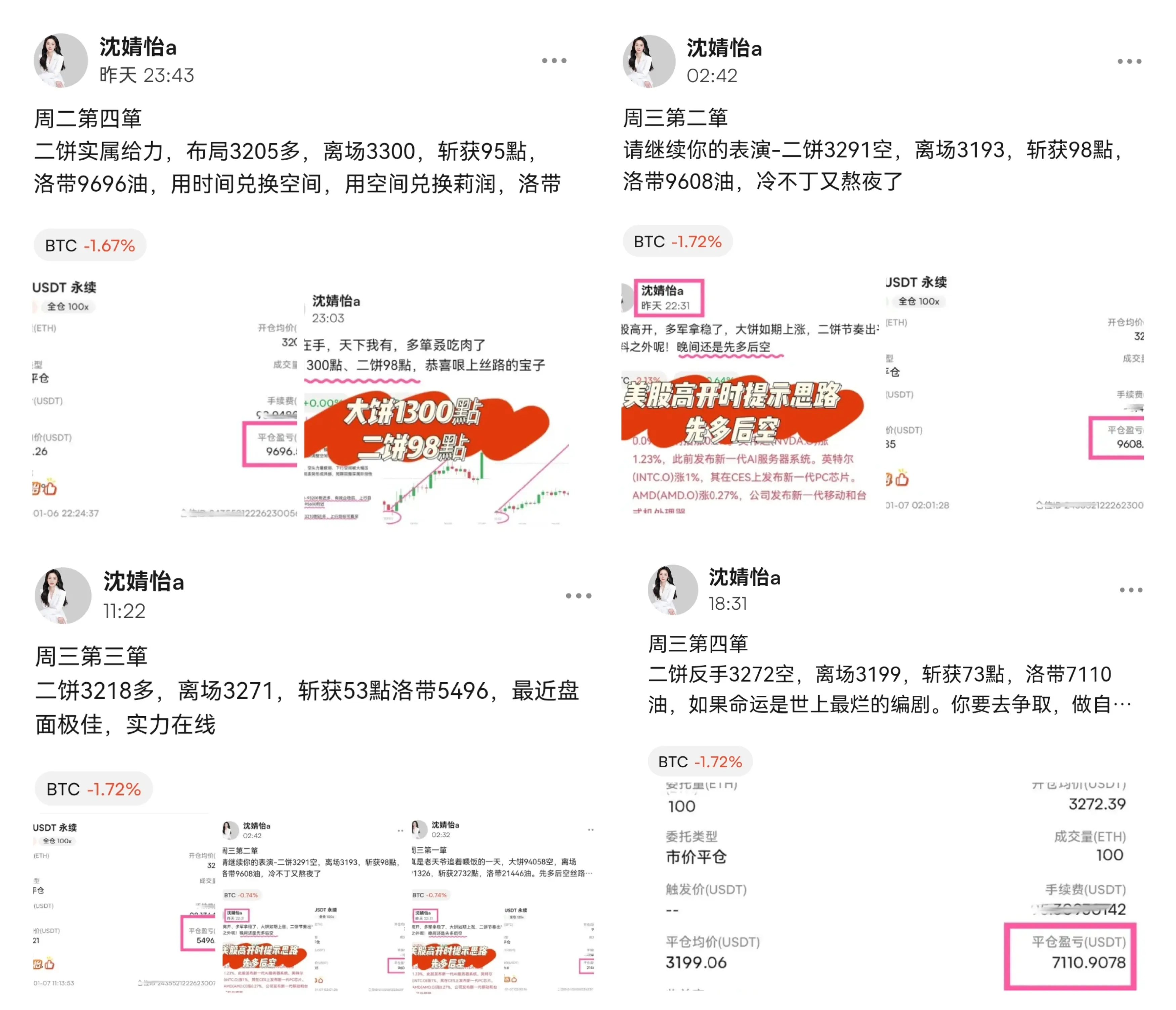Expand the truncated 周三第四筆 post text
The height and width of the screenshot is (1010, 1176).
(x=1121, y=704)
